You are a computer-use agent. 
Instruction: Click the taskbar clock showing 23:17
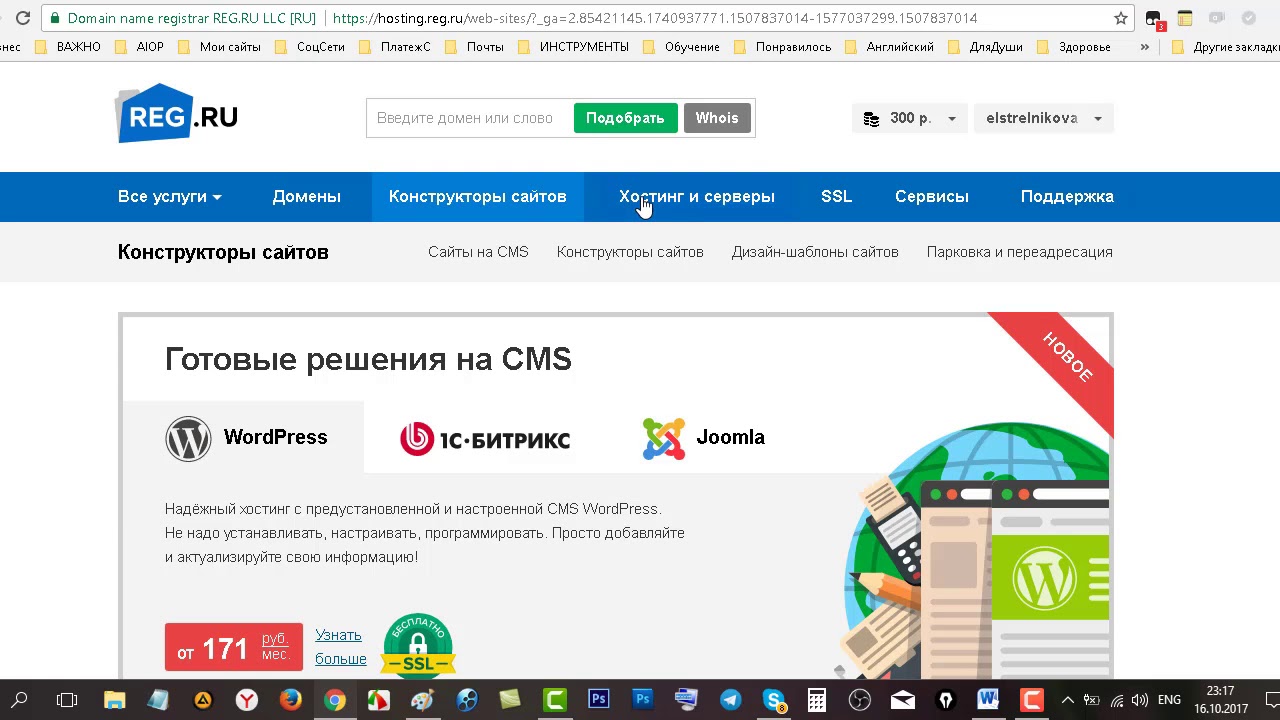click(x=1221, y=700)
